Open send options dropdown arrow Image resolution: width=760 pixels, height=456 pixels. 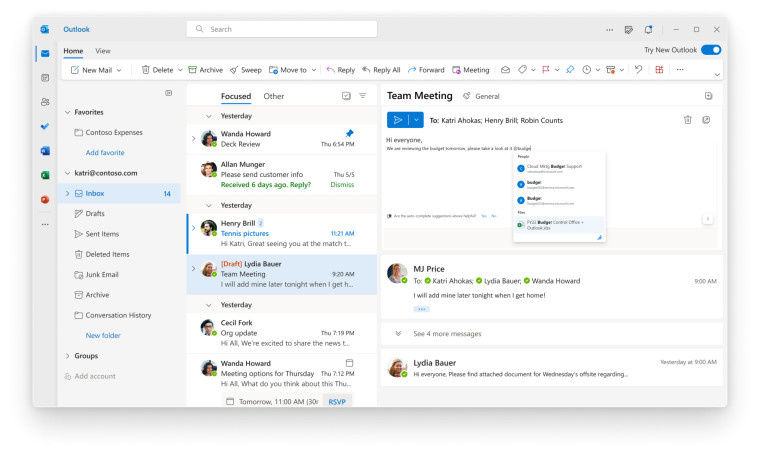416,120
